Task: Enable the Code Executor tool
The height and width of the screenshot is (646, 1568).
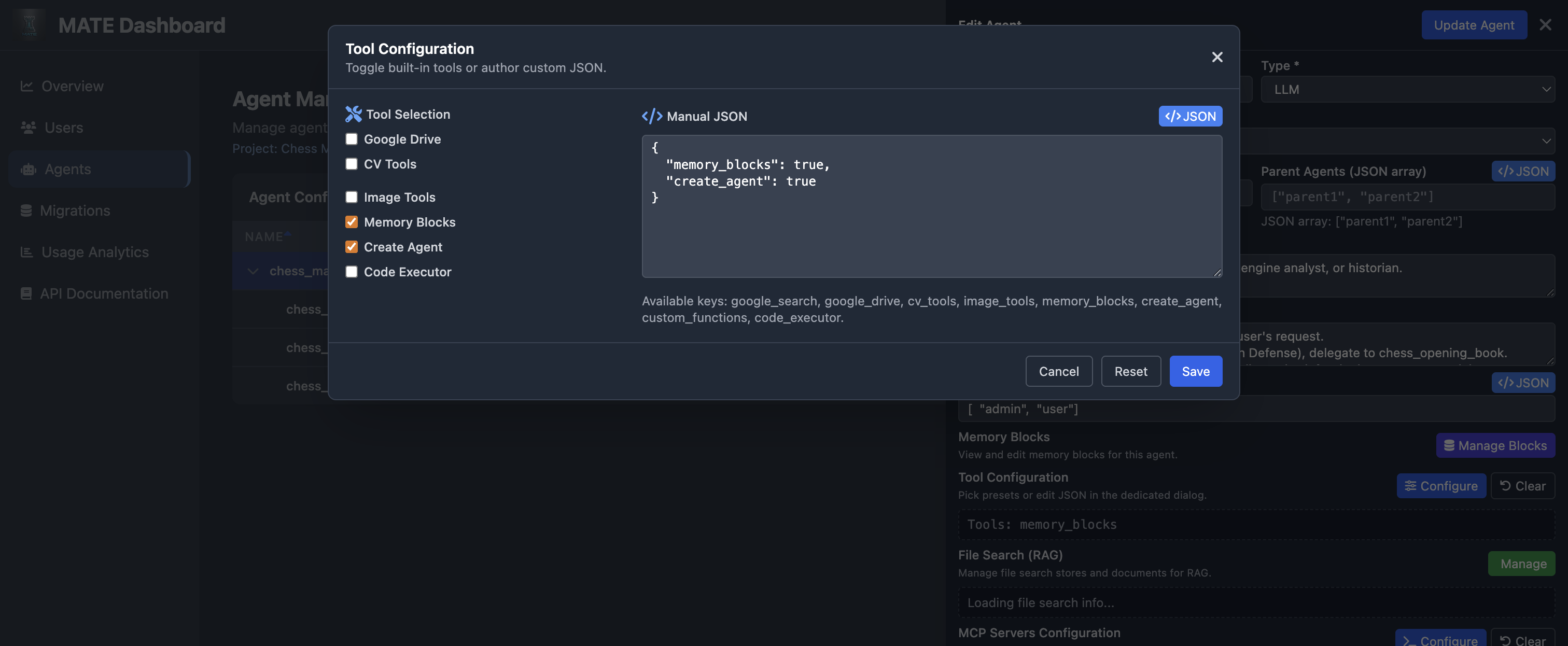Action: (351, 272)
